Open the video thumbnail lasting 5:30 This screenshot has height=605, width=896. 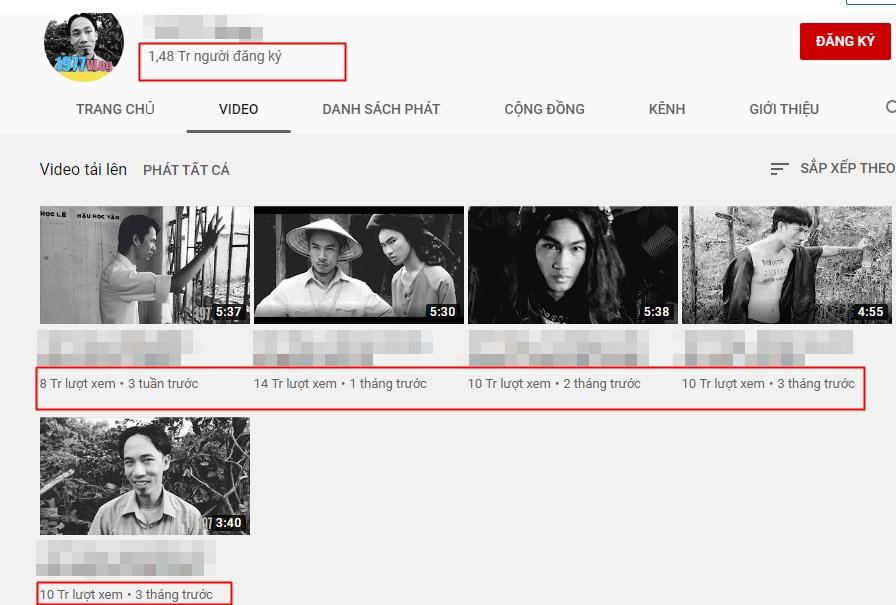point(359,265)
